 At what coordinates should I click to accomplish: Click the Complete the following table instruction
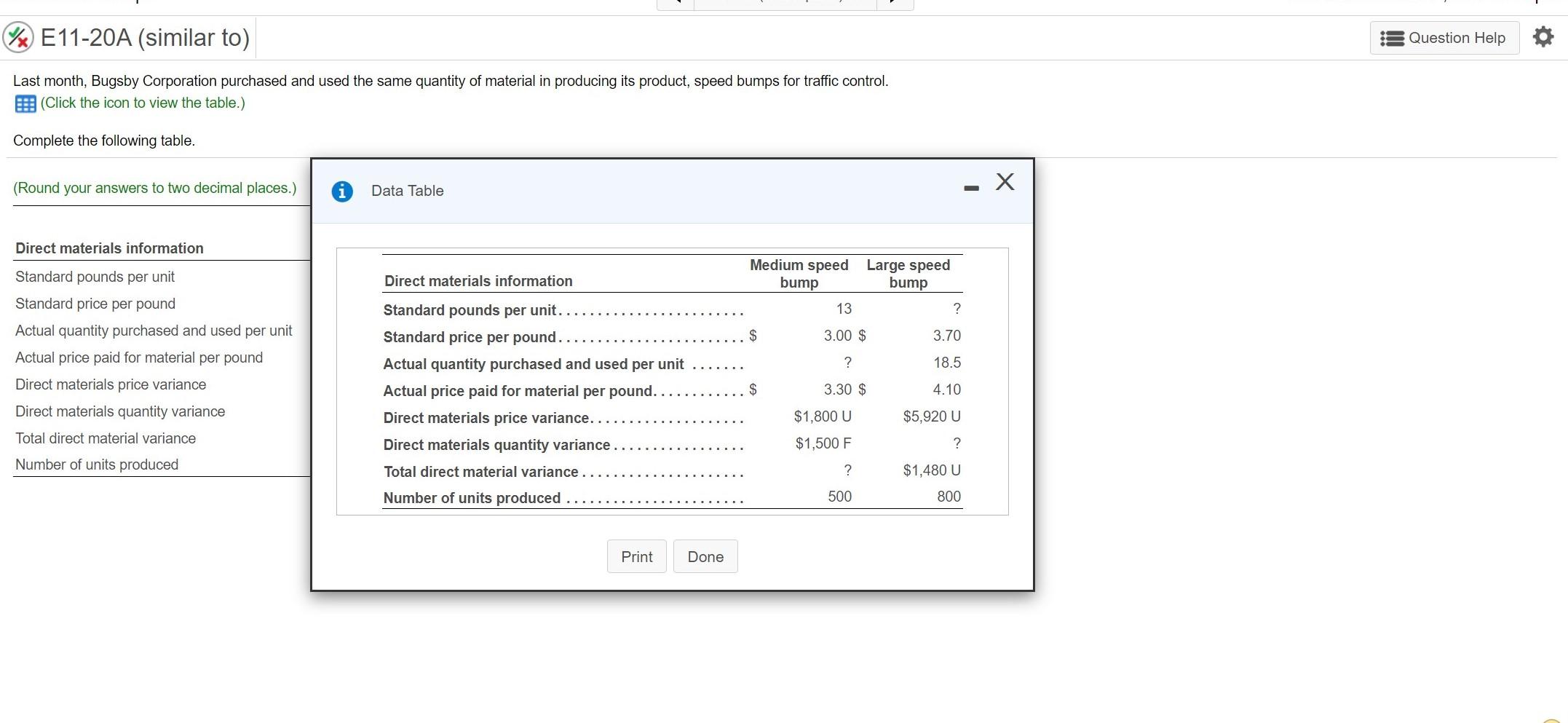coord(104,141)
